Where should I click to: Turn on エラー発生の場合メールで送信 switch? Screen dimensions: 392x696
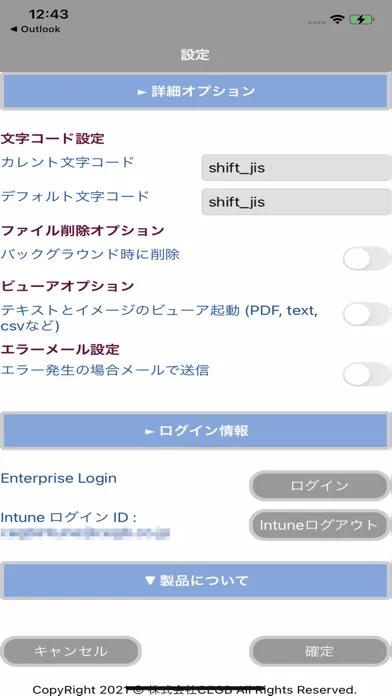[x=367, y=374]
